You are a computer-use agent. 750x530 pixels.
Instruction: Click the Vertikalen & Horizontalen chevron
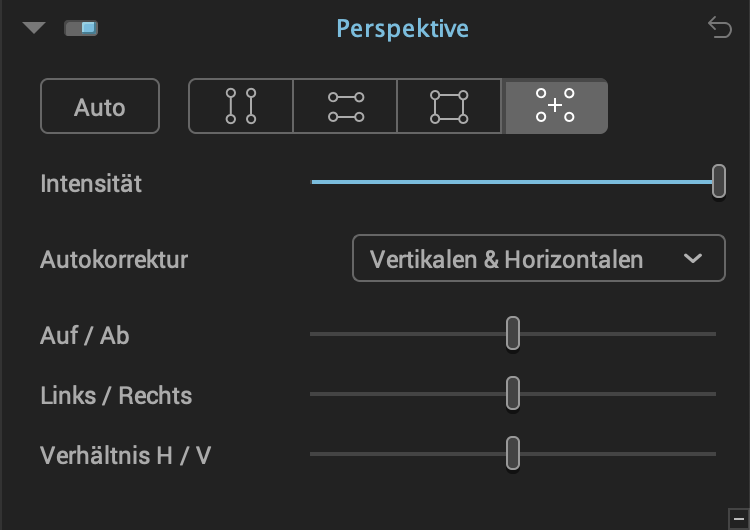693,259
